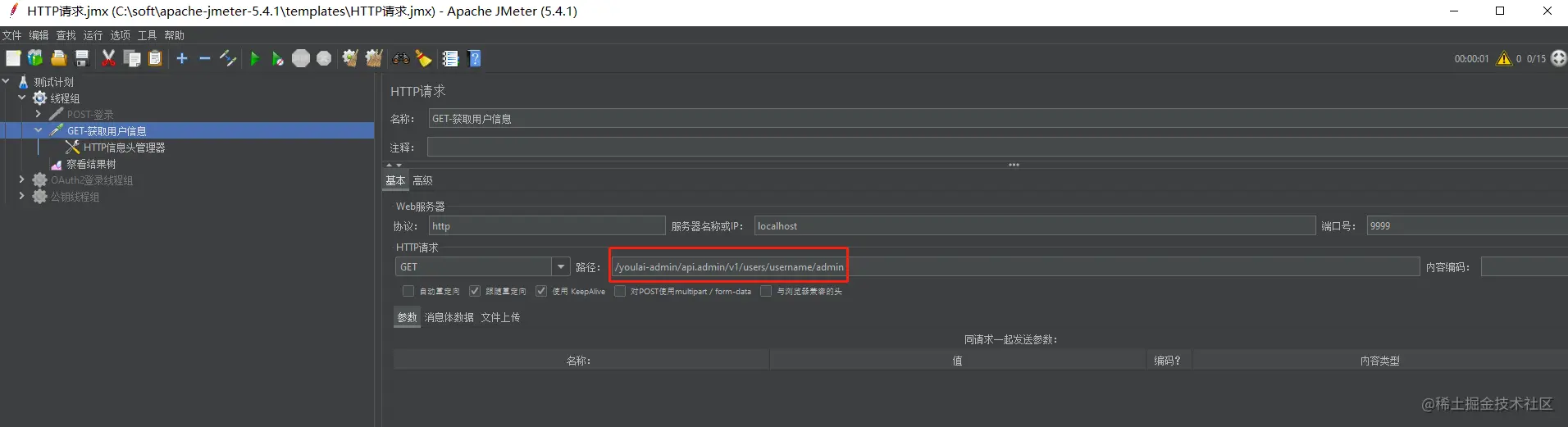This screenshot has height=427, width=1568.
Task: Collapse the 测试计划 tree node
Action: coord(7,81)
